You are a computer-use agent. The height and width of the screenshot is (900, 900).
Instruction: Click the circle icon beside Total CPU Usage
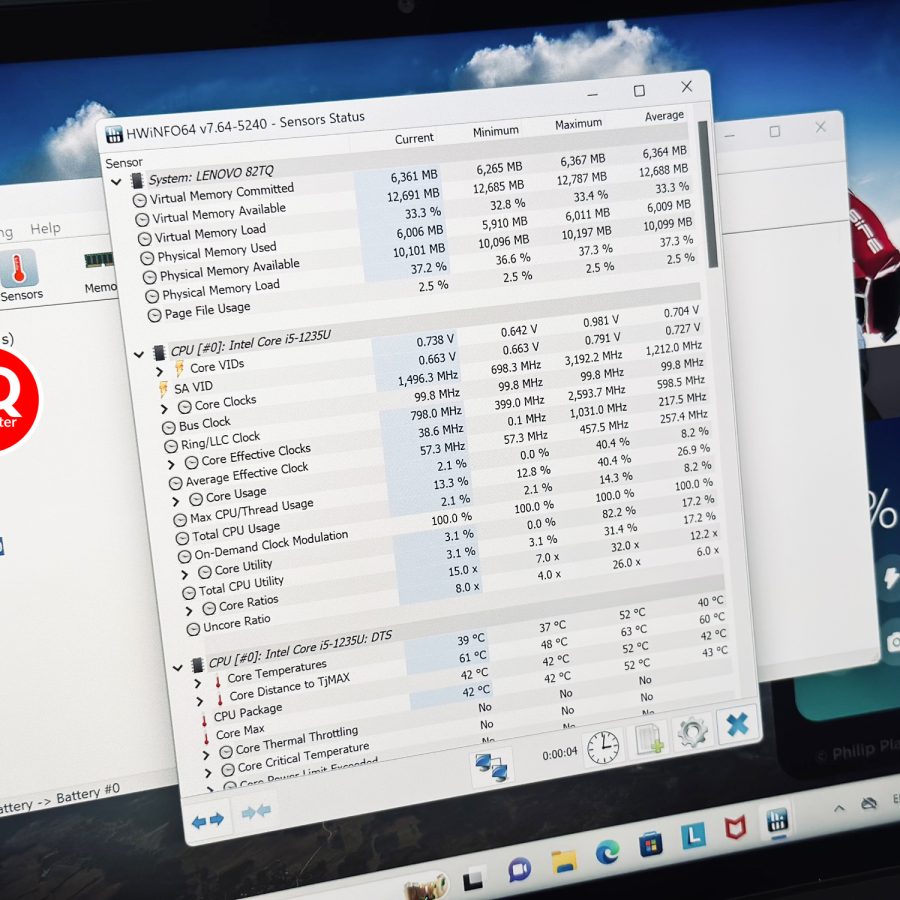pyautogui.click(x=181, y=538)
